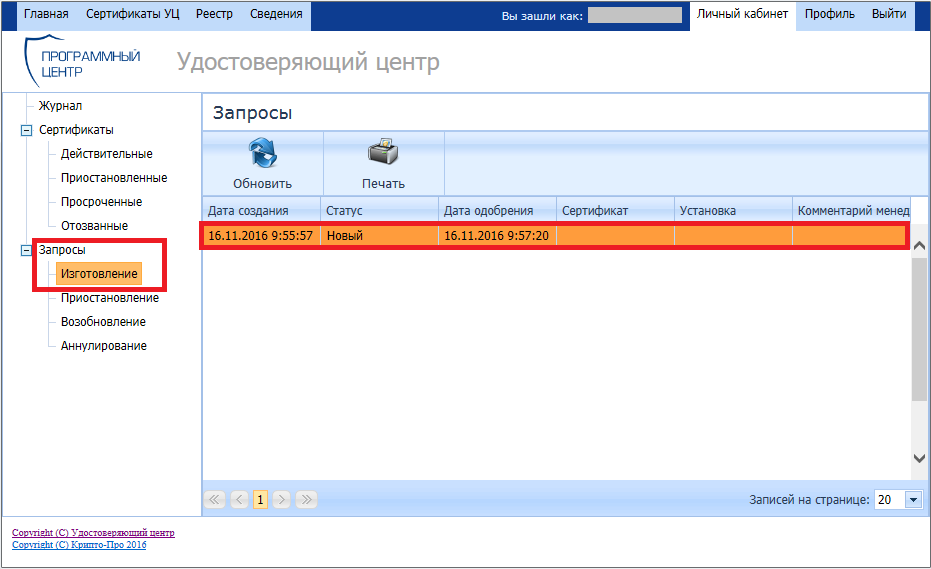Screen dimensions: 931x569
Task: Go to last page in pager
Action: click(306, 499)
